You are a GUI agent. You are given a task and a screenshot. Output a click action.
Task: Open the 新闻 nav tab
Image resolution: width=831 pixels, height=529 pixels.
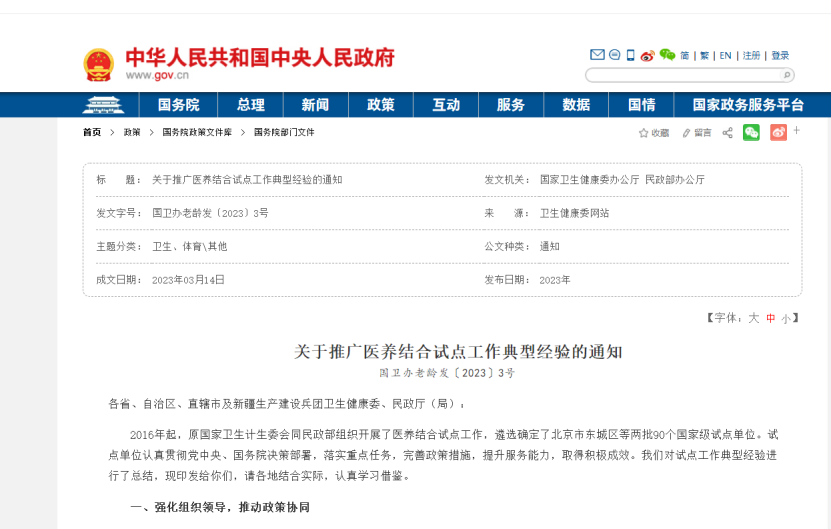pyautogui.click(x=316, y=105)
